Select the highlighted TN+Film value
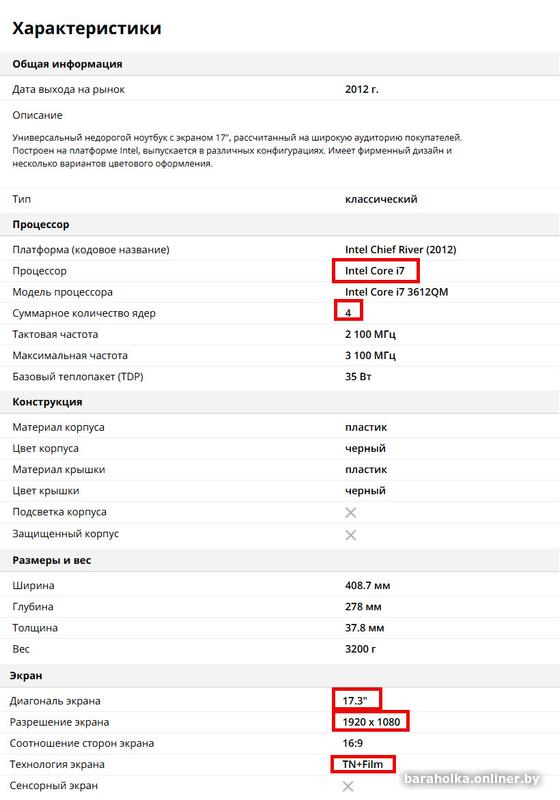 pos(363,764)
